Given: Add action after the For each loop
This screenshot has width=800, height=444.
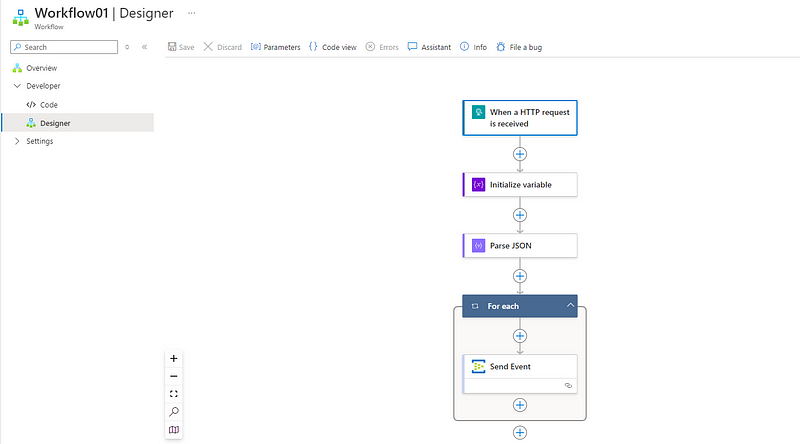Looking at the screenshot, I should tap(520, 433).
